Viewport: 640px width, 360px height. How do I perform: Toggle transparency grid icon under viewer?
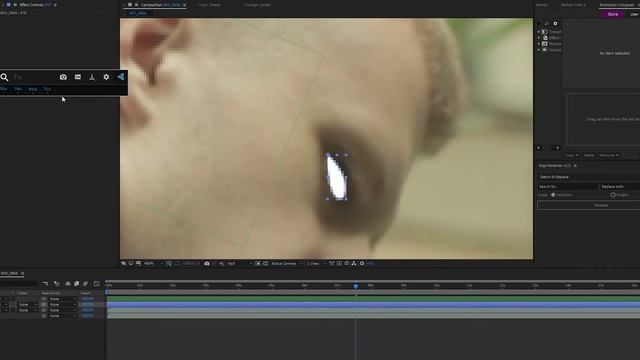coord(265,264)
